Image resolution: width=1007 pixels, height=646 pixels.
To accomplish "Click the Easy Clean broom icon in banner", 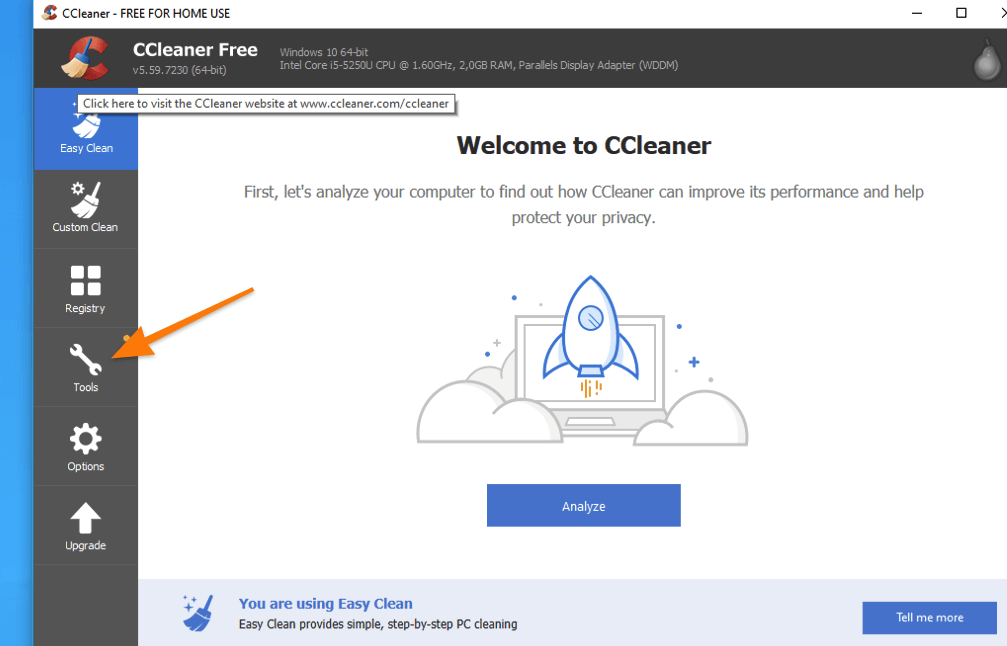I will tap(198, 613).
